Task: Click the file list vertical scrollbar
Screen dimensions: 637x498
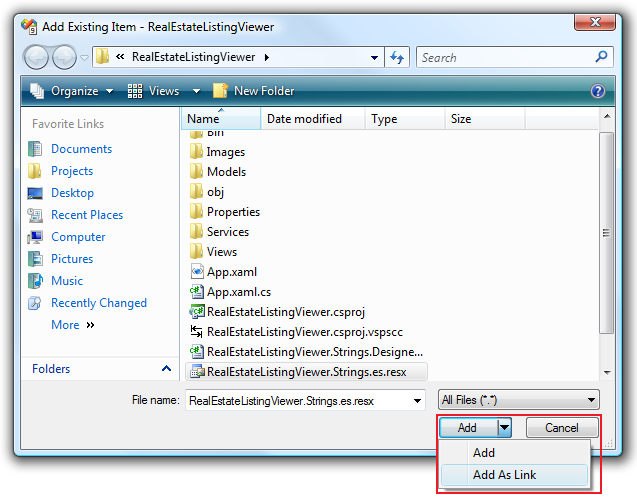Action: 605,232
